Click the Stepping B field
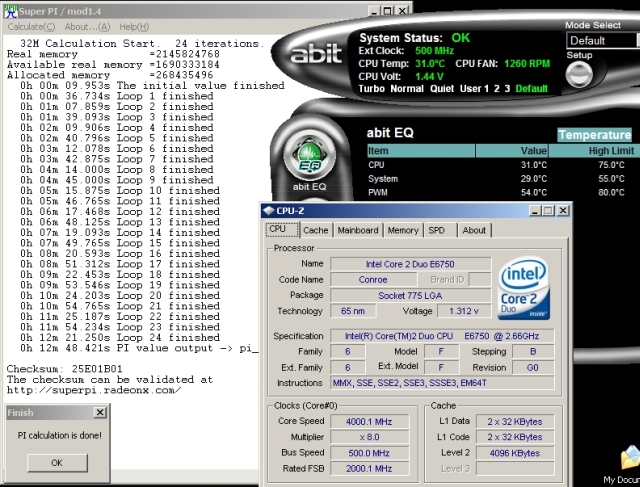 533,351
